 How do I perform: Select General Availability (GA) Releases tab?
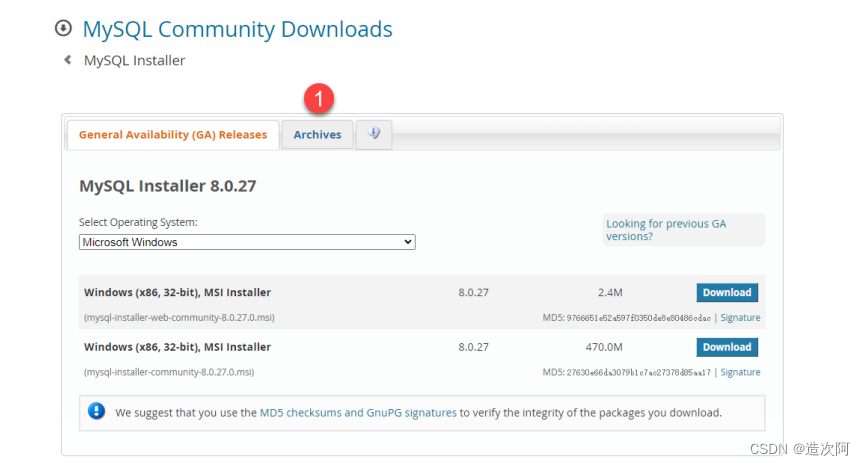[173, 135]
